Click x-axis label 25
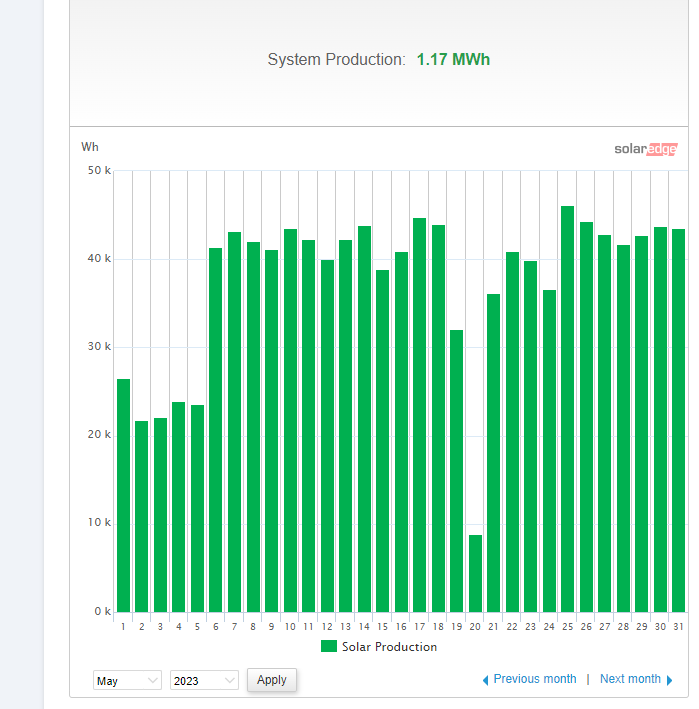The image size is (699, 709). click(567, 627)
